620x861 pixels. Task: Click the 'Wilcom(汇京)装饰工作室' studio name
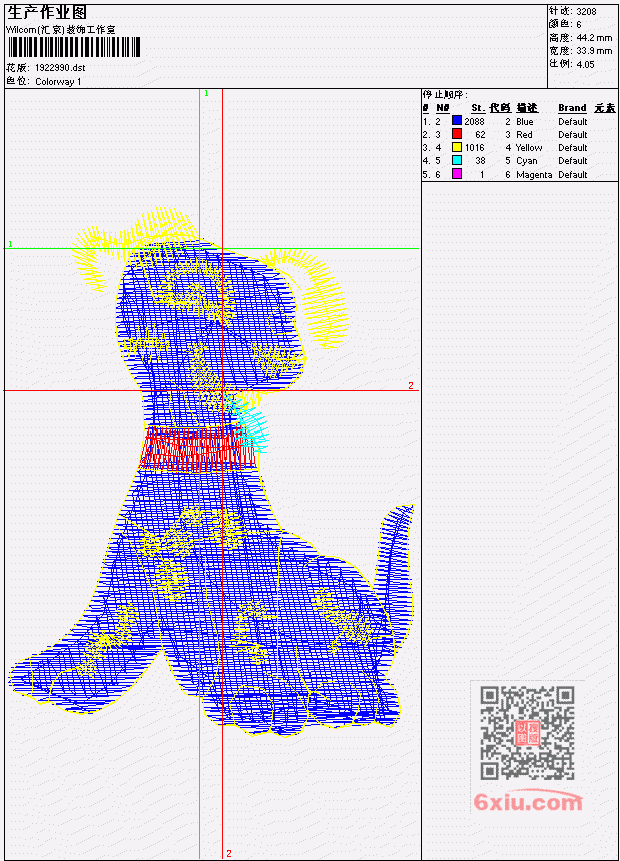click(60, 30)
